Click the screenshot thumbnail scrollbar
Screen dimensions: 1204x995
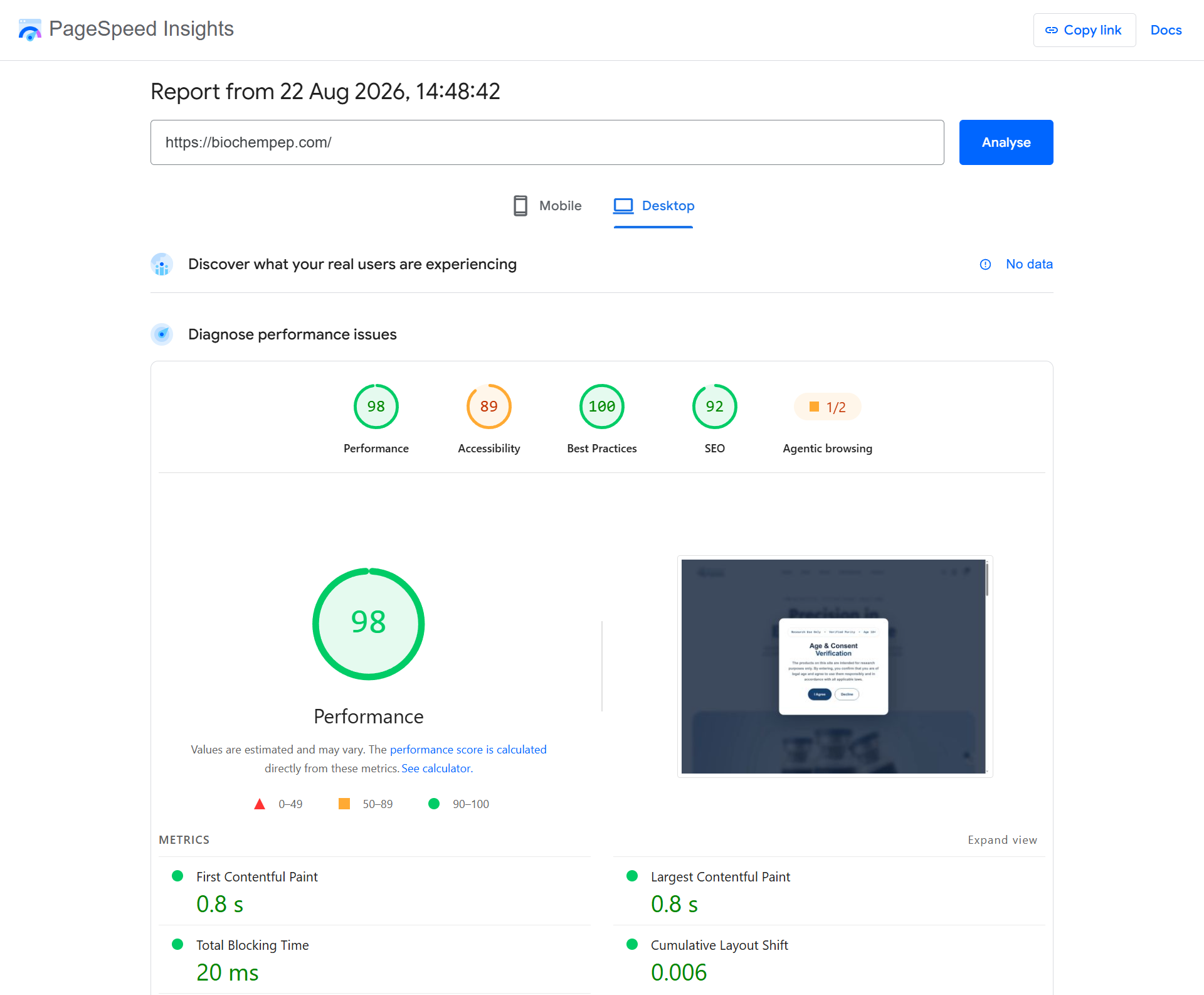pyautogui.click(x=987, y=579)
